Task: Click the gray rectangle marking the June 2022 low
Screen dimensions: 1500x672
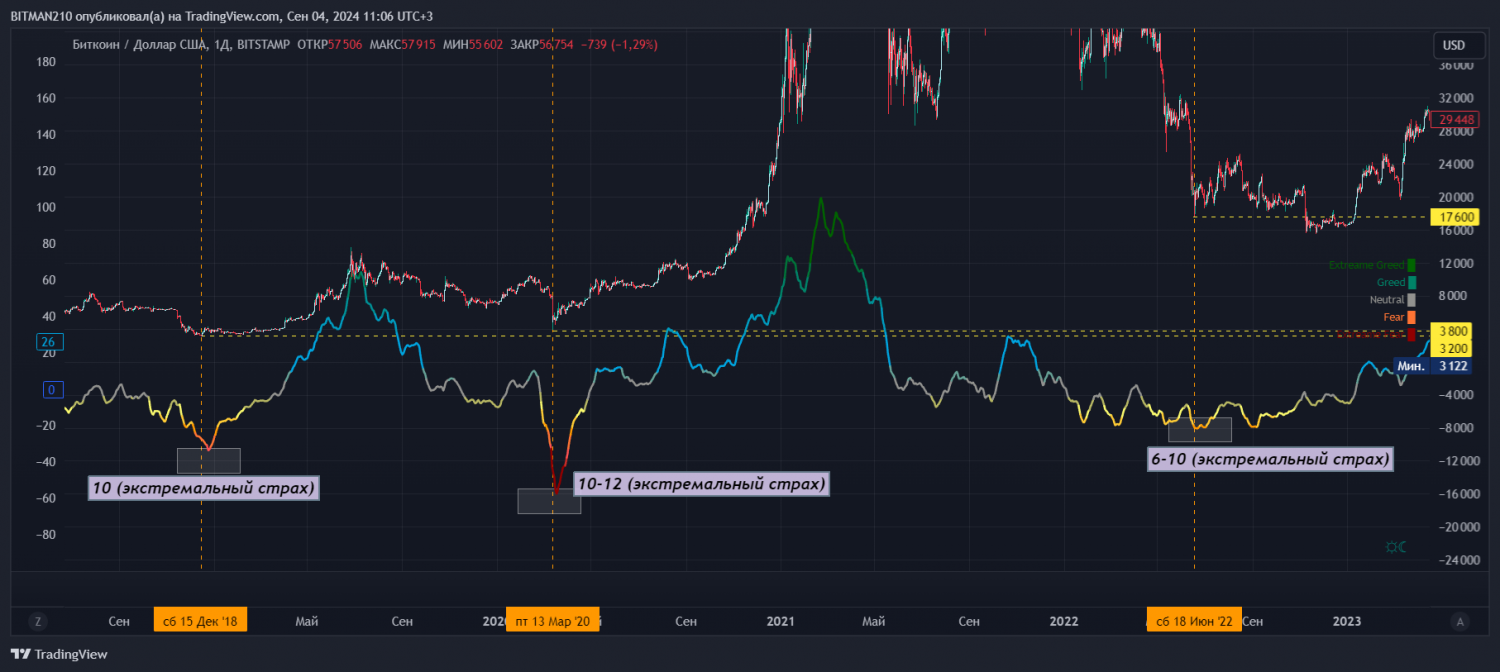Action: 1199,430
